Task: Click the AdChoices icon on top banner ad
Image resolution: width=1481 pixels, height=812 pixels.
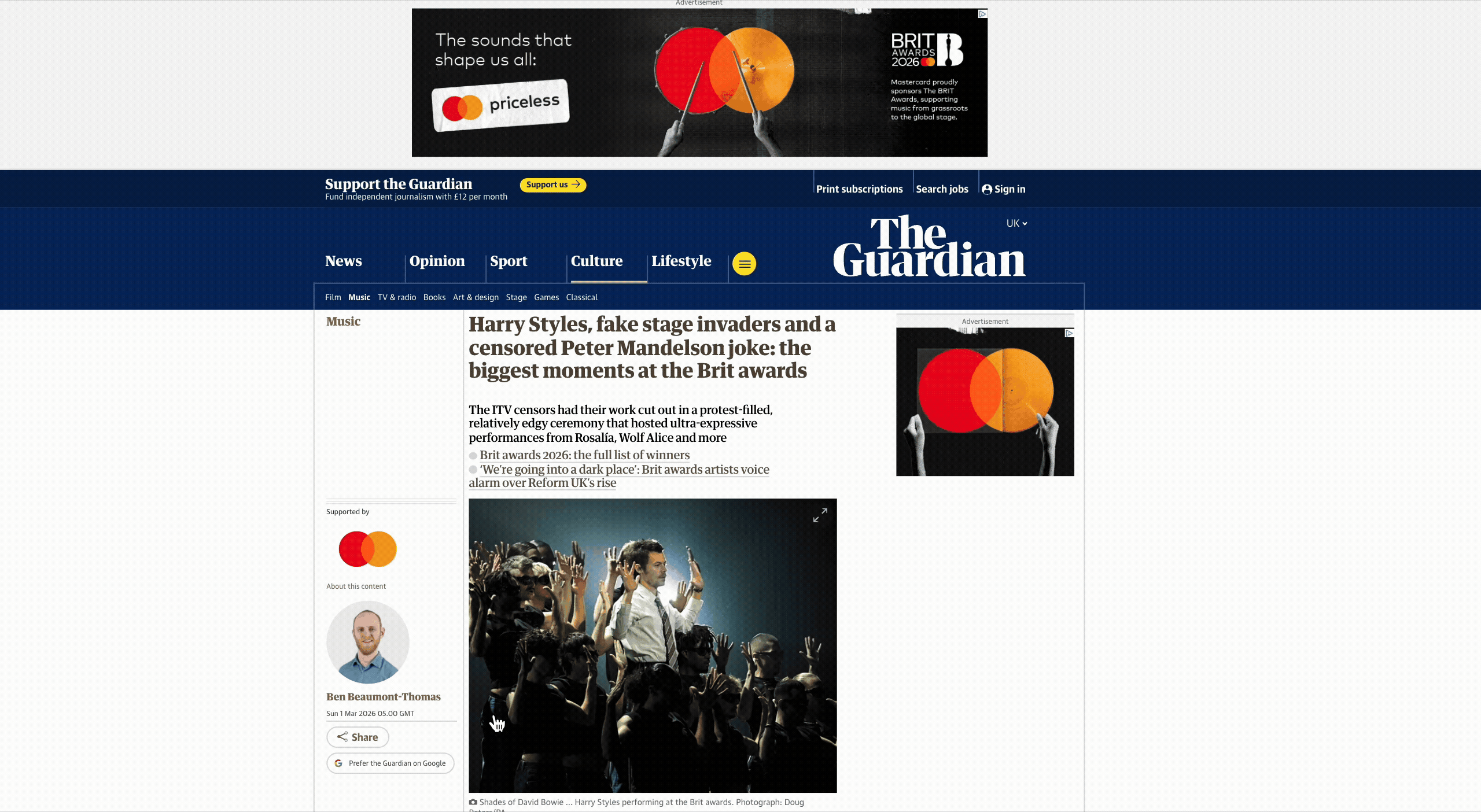Action: [982, 14]
